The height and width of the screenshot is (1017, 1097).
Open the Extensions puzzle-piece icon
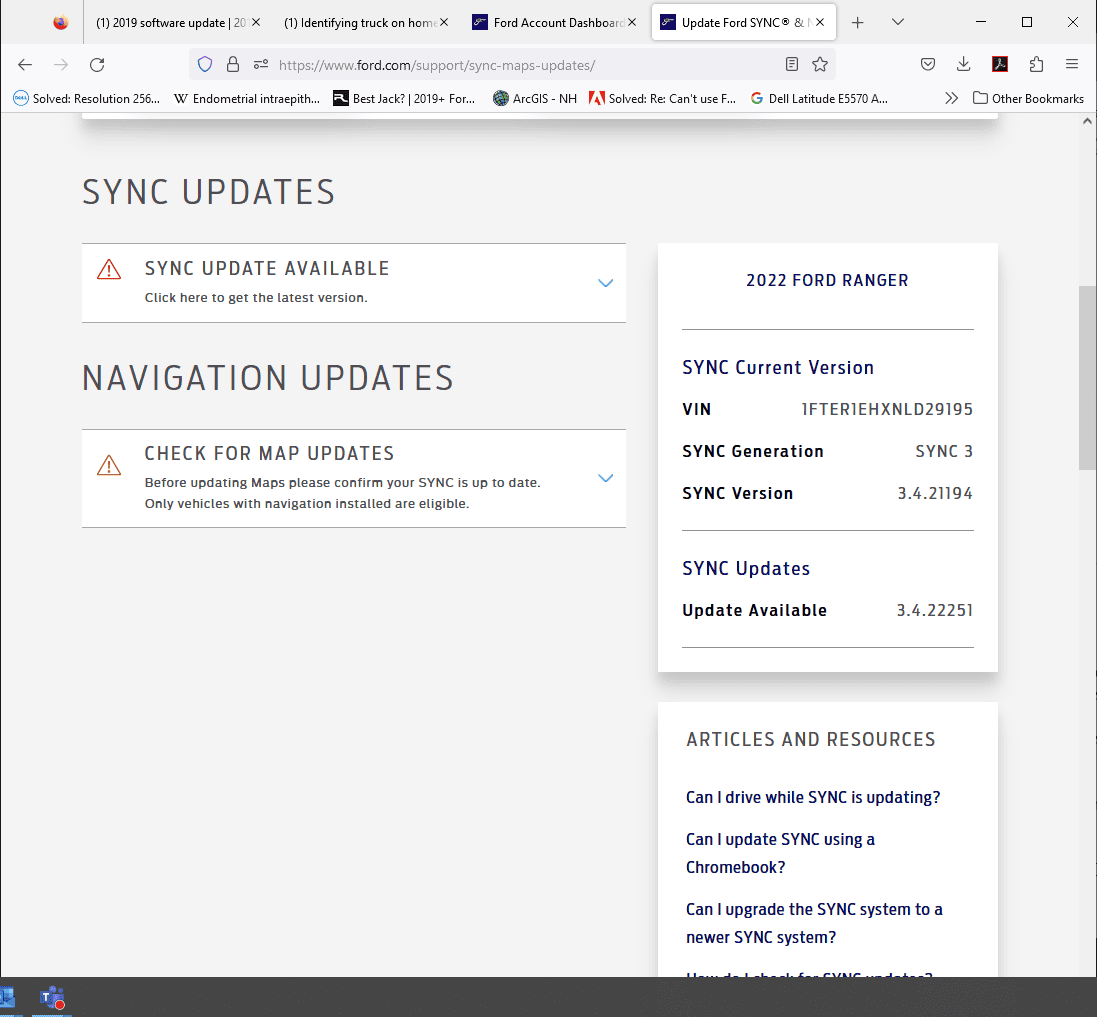[1036, 65]
